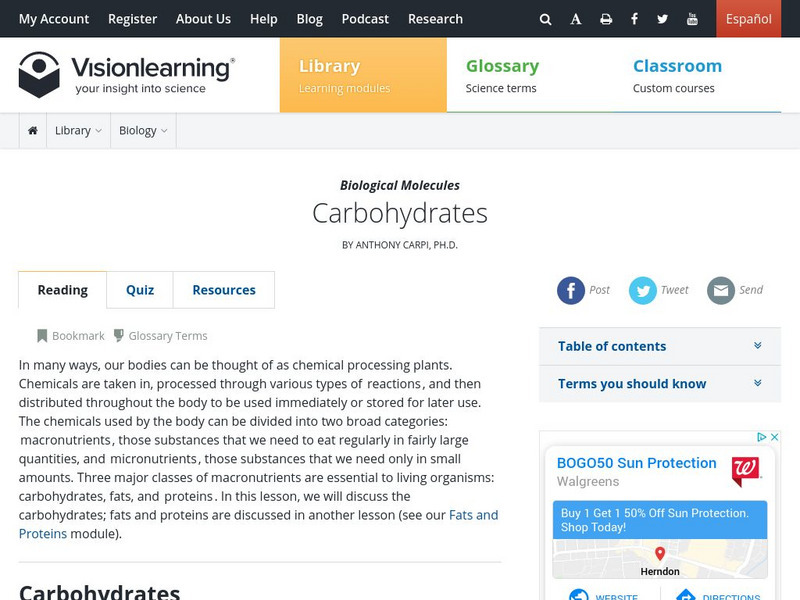Switch to the Resources tab

click(x=224, y=290)
